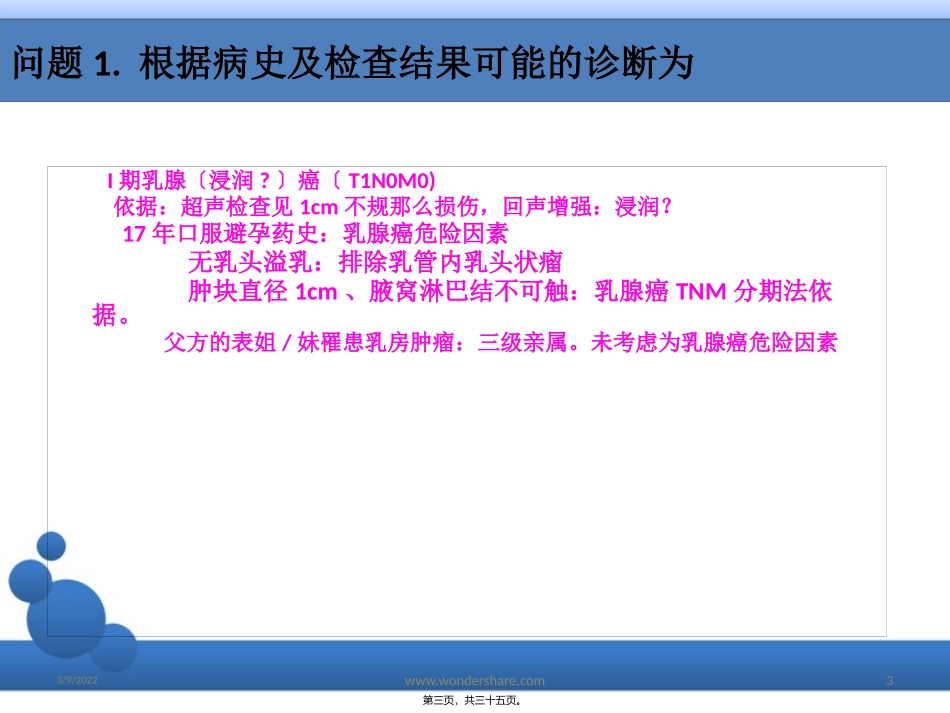The width and height of the screenshot is (950, 713).
Task: Select the line I 期乳腺〔浸润？〕癌〔T1N0M0)
Action: point(271,181)
